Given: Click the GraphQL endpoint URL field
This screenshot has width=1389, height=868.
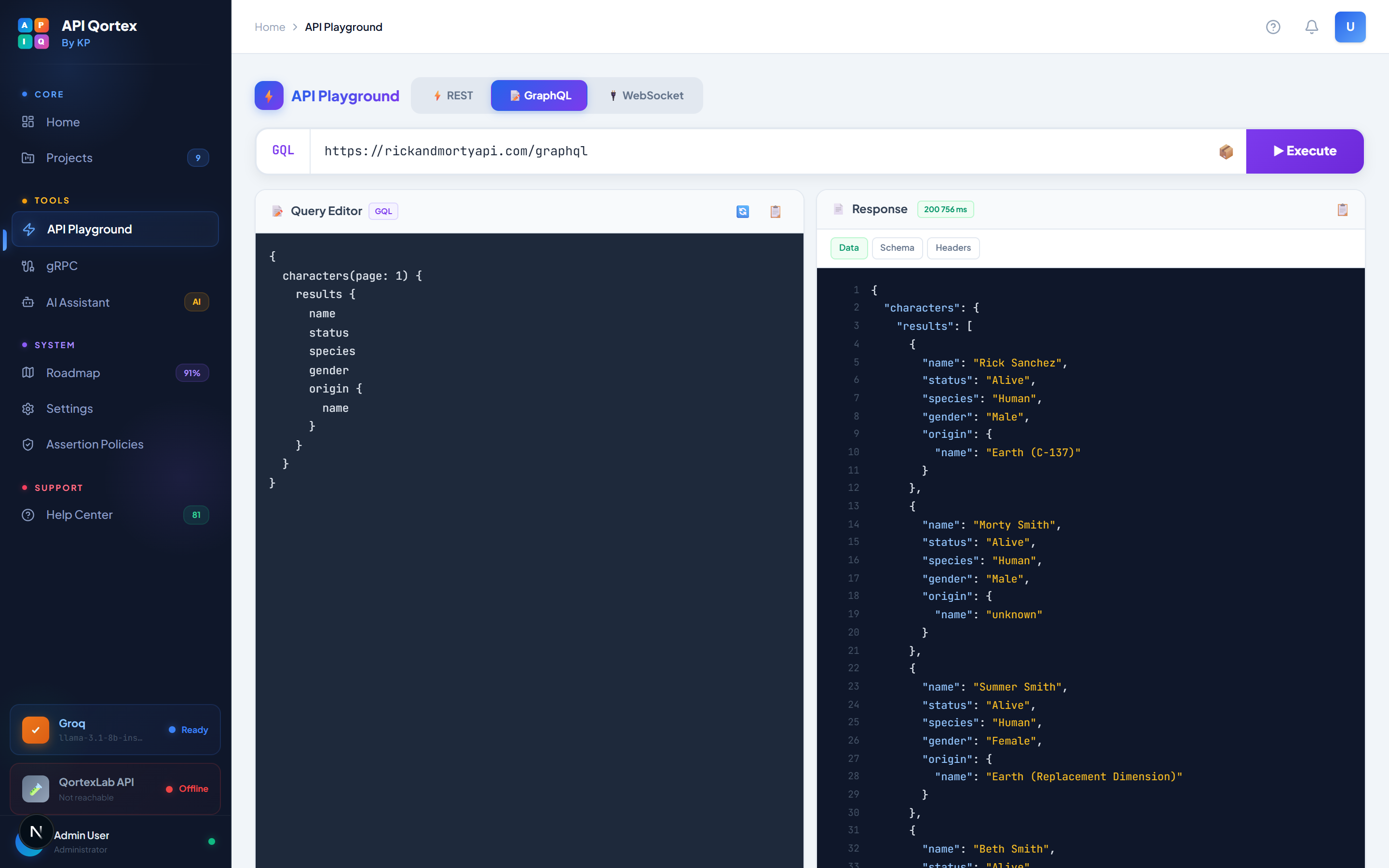Looking at the screenshot, I should click(x=689, y=151).
